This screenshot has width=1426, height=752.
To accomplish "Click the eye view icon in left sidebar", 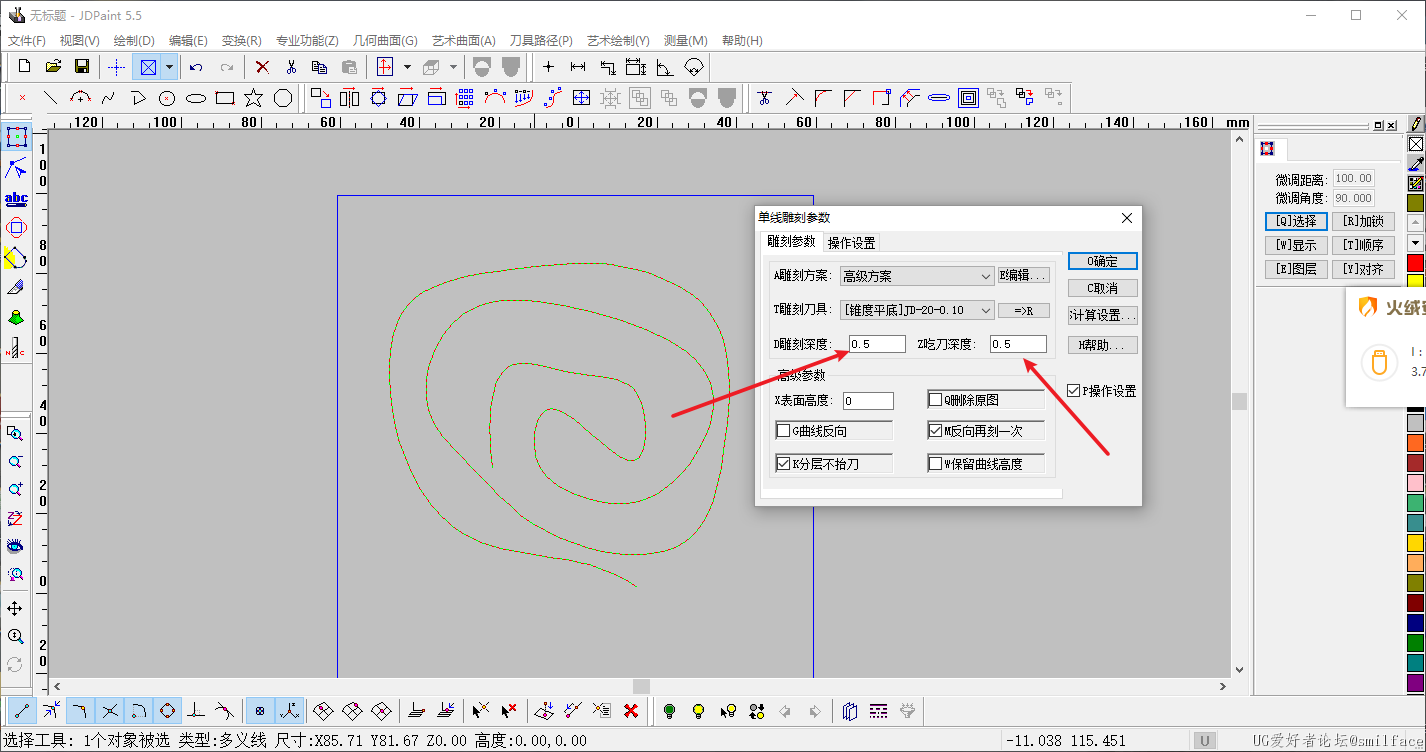I will pyautogui.click(x=15, y=546).
